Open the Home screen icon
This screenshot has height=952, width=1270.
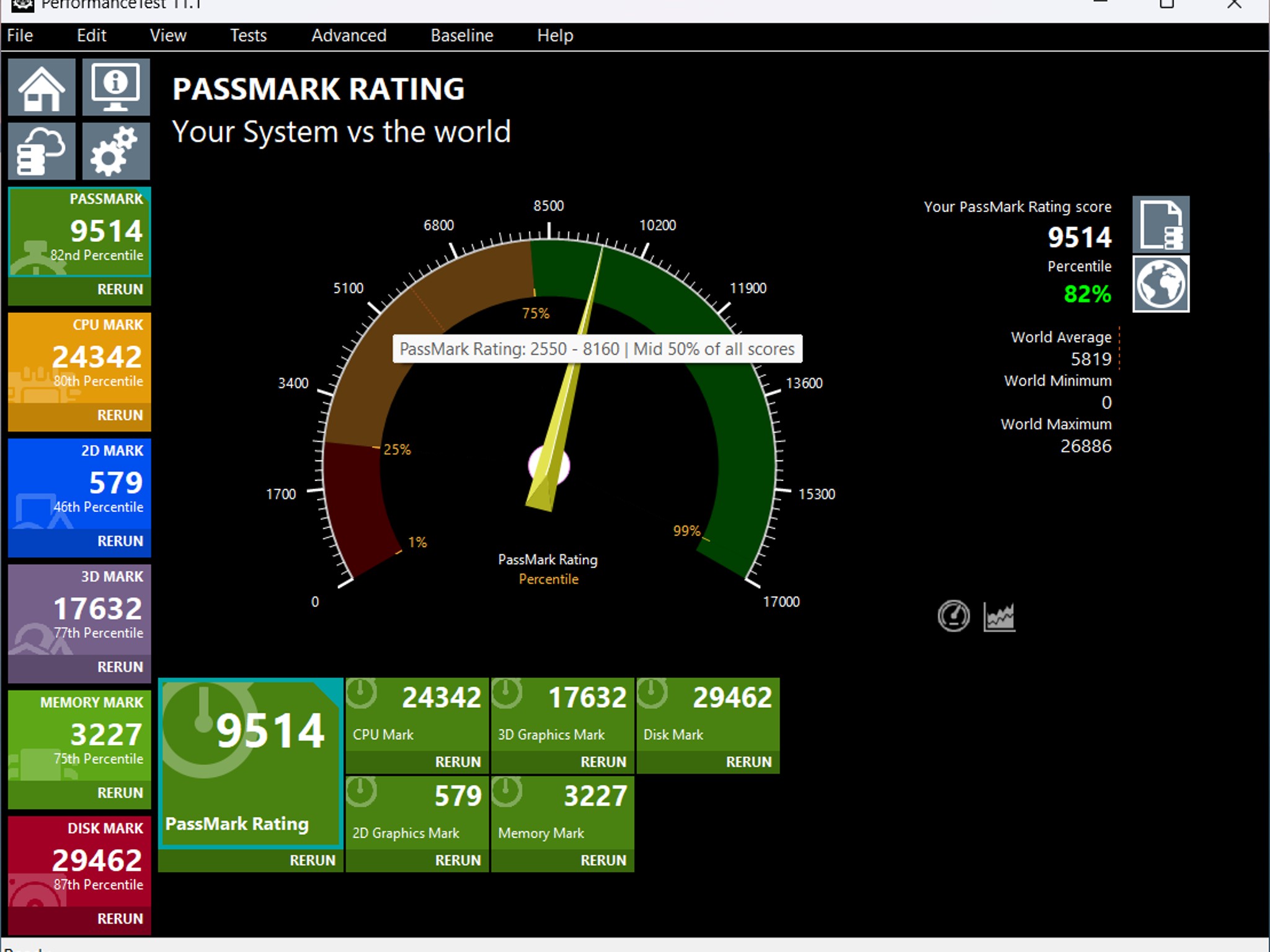(x=42, y=87)
